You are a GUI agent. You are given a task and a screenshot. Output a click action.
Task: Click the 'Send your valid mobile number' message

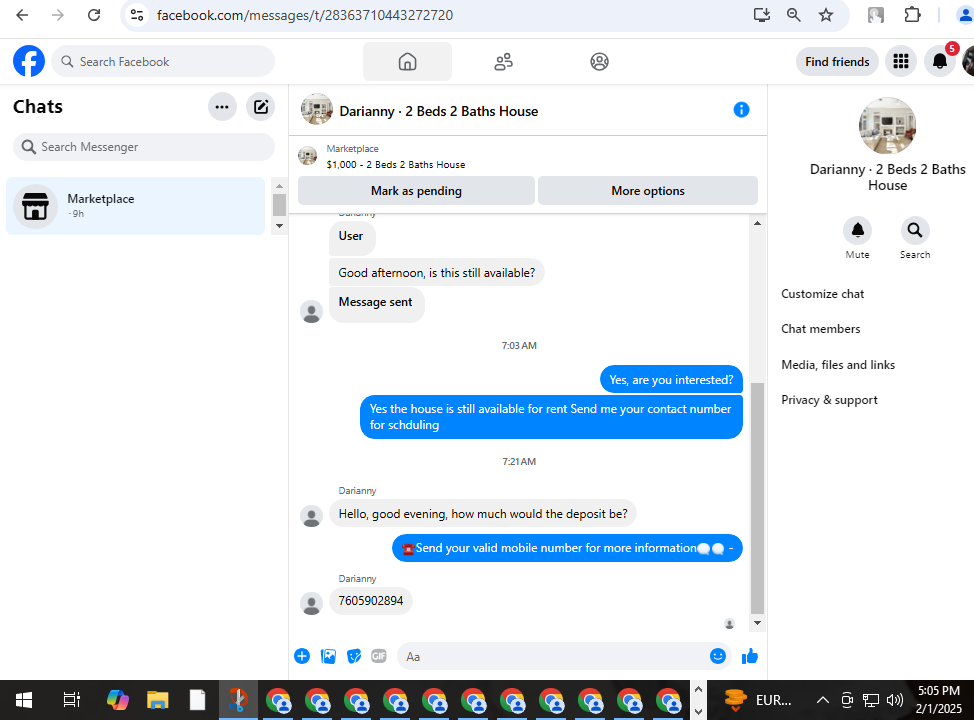pos(567,548)
